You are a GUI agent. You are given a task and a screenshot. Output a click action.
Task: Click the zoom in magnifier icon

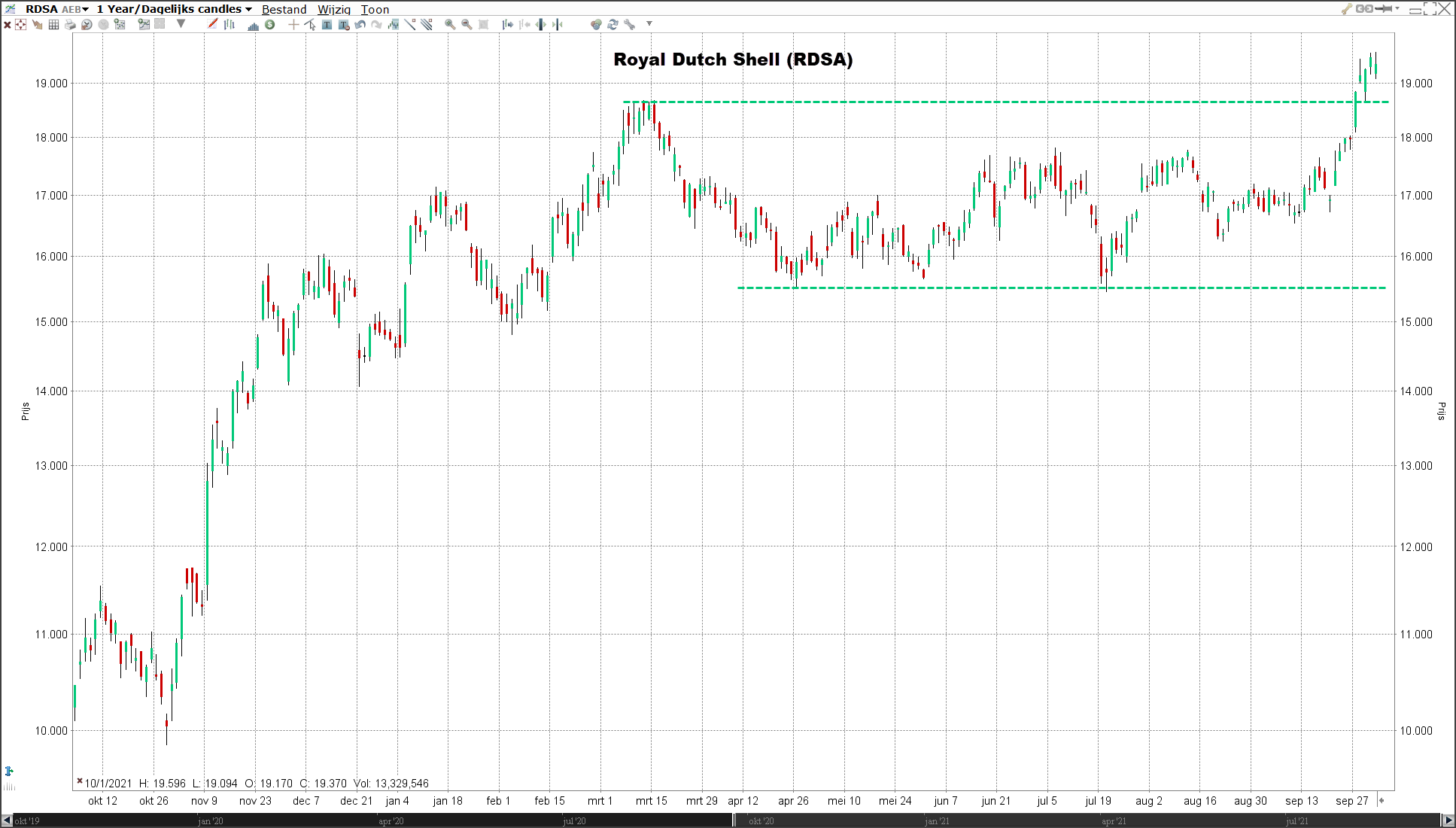click(450, 25)
